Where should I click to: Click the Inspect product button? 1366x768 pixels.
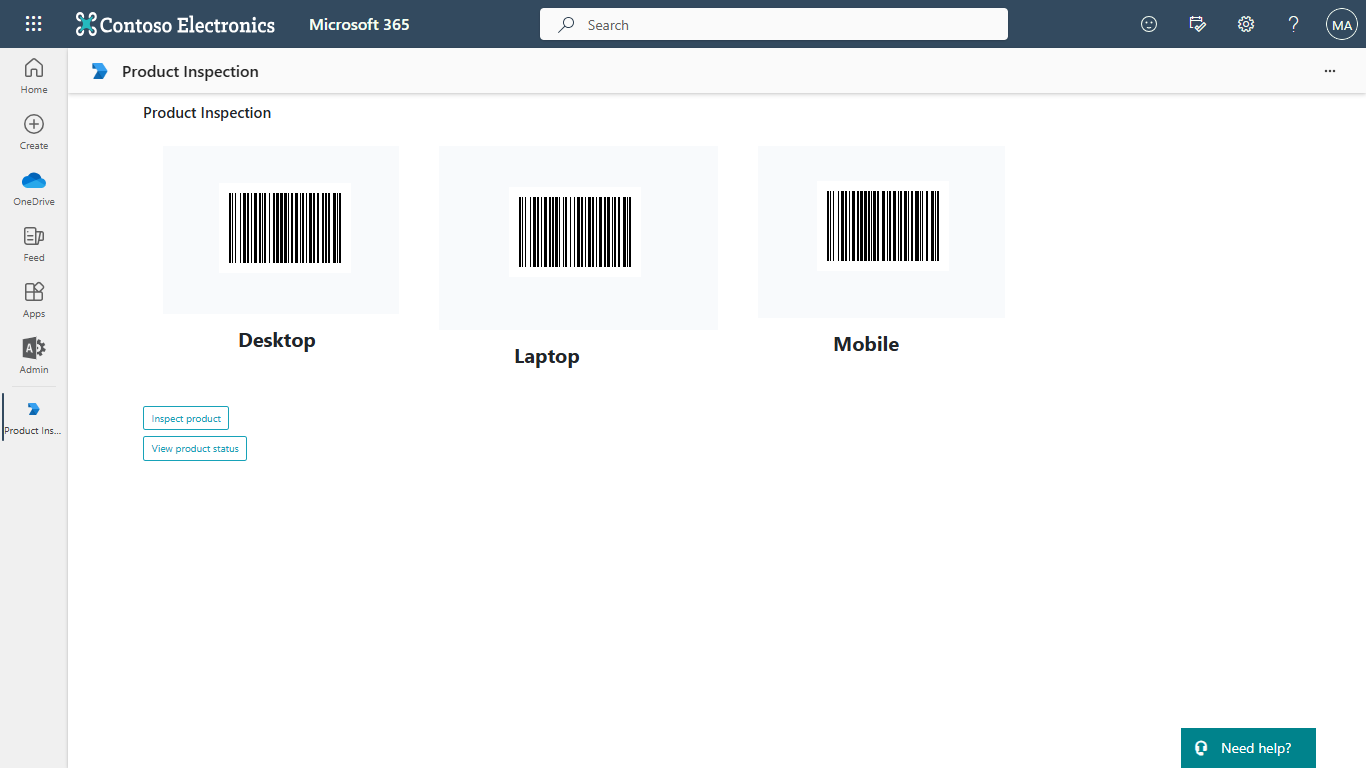coord(186,418)
